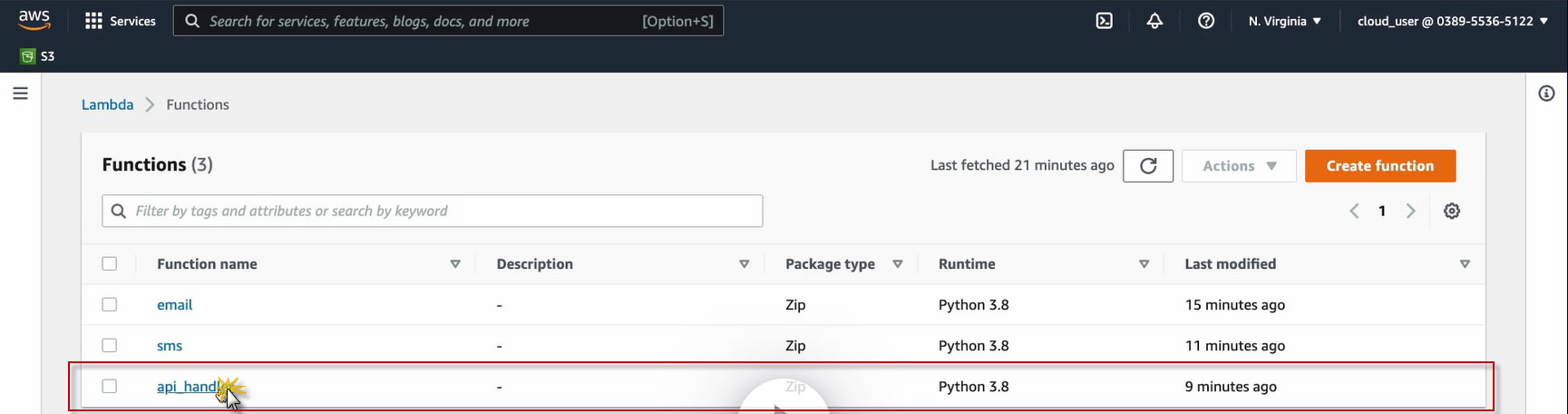Open the cloud_user account dropdown

(1451, 21)
